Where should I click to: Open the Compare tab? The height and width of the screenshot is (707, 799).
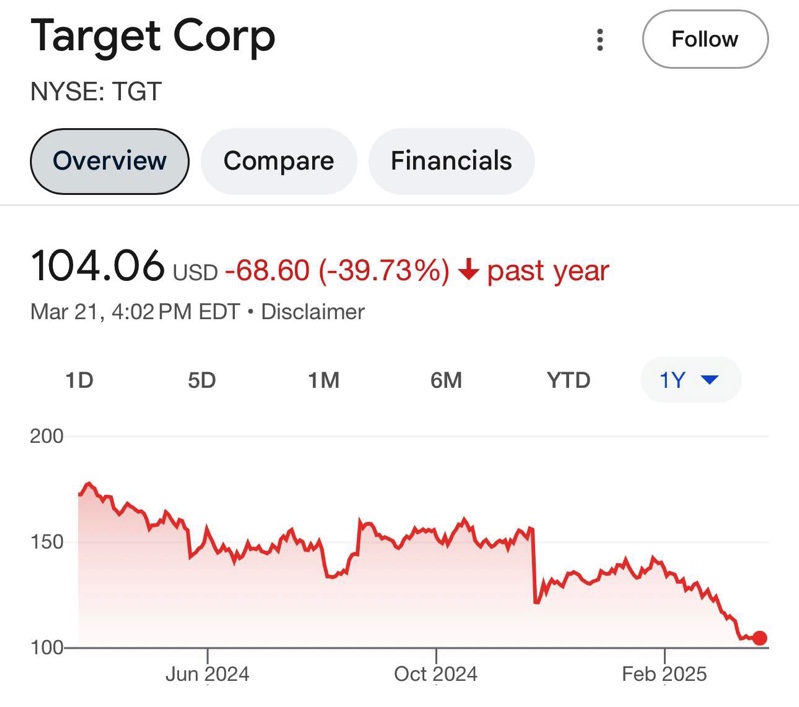[x=278, y=161]
